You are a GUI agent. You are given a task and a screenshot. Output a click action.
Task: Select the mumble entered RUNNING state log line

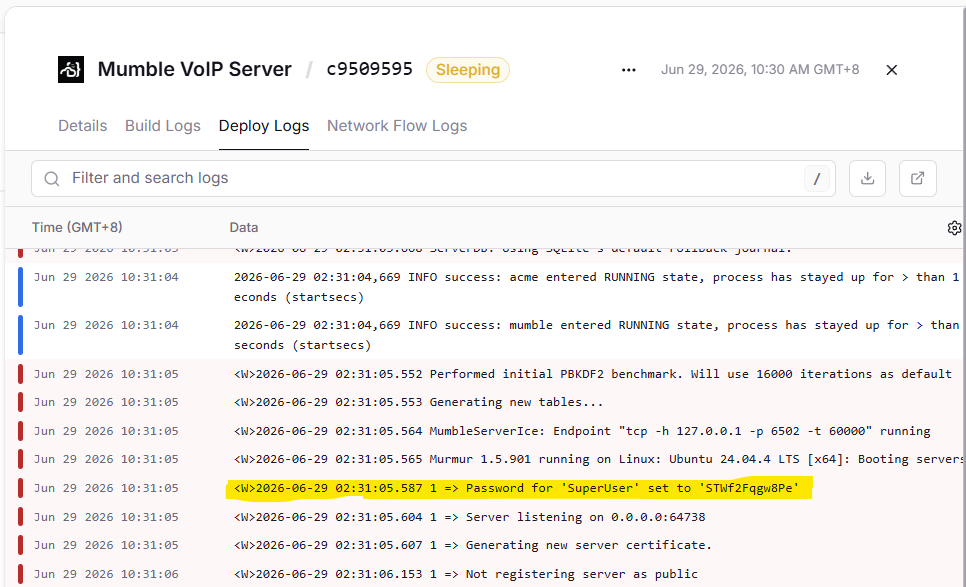pos(485,335)
